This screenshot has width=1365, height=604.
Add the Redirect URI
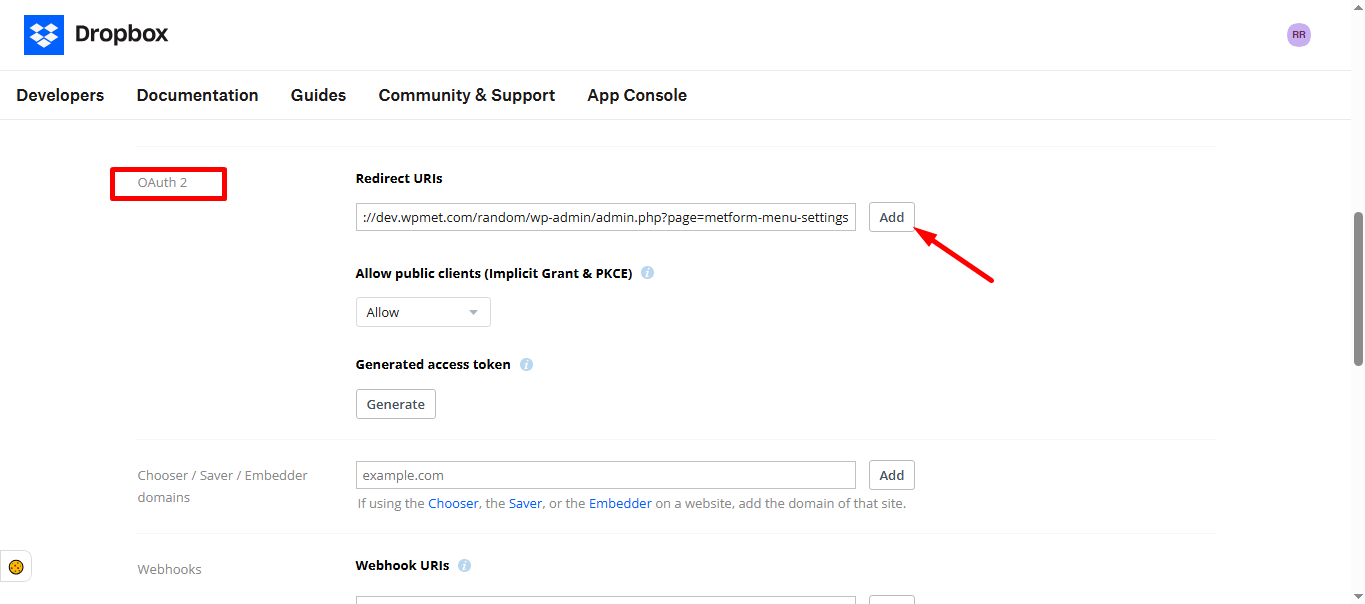coord(891,217)
